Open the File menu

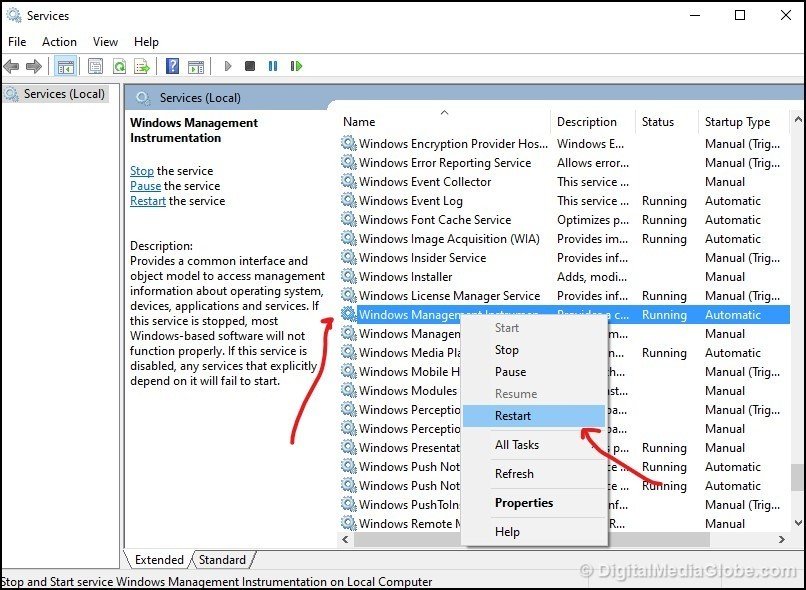coord(17,42)
